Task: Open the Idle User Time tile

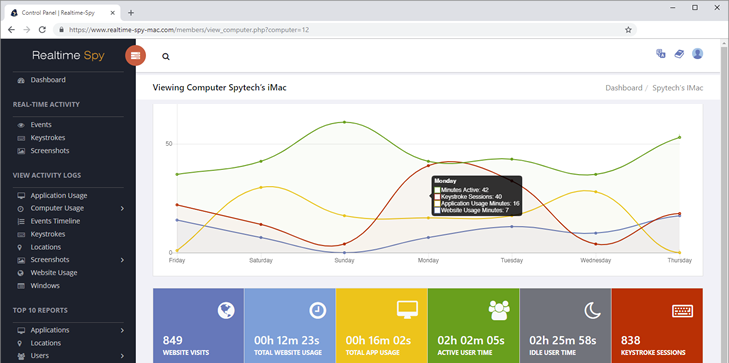Action: (565, 325)
